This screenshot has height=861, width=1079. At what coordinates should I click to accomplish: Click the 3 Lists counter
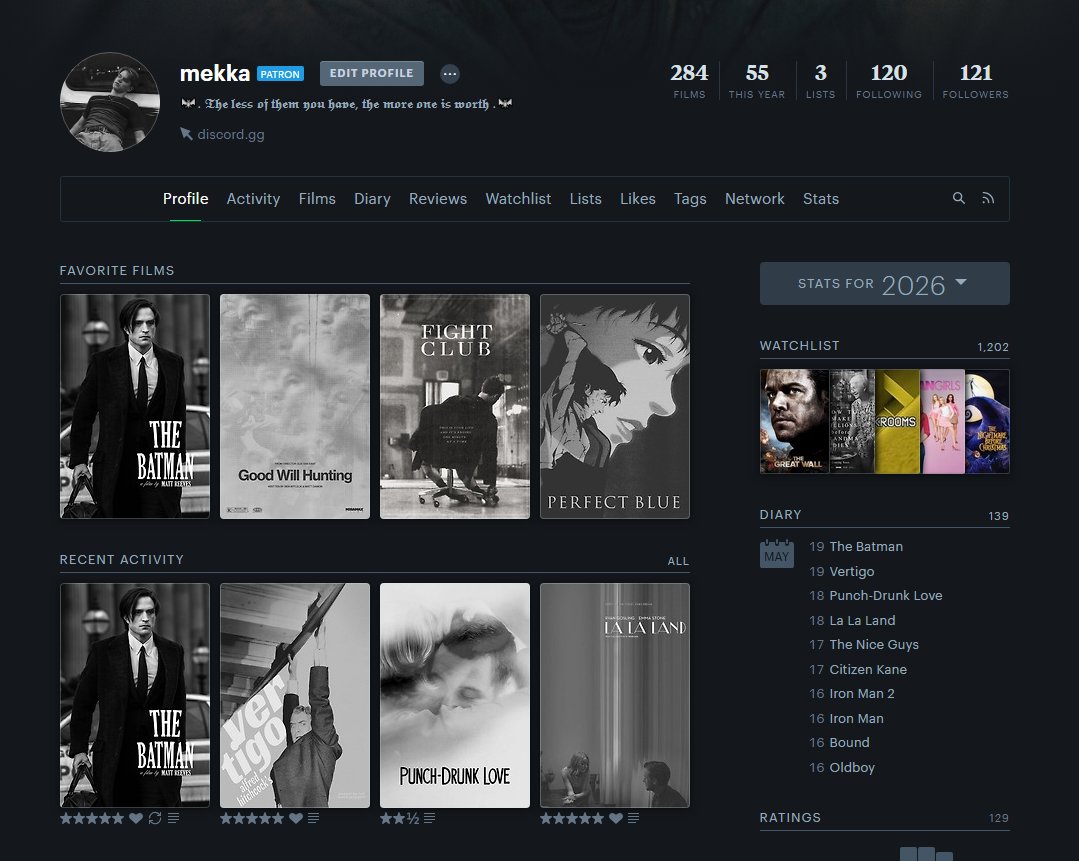[x=820, y=81]
